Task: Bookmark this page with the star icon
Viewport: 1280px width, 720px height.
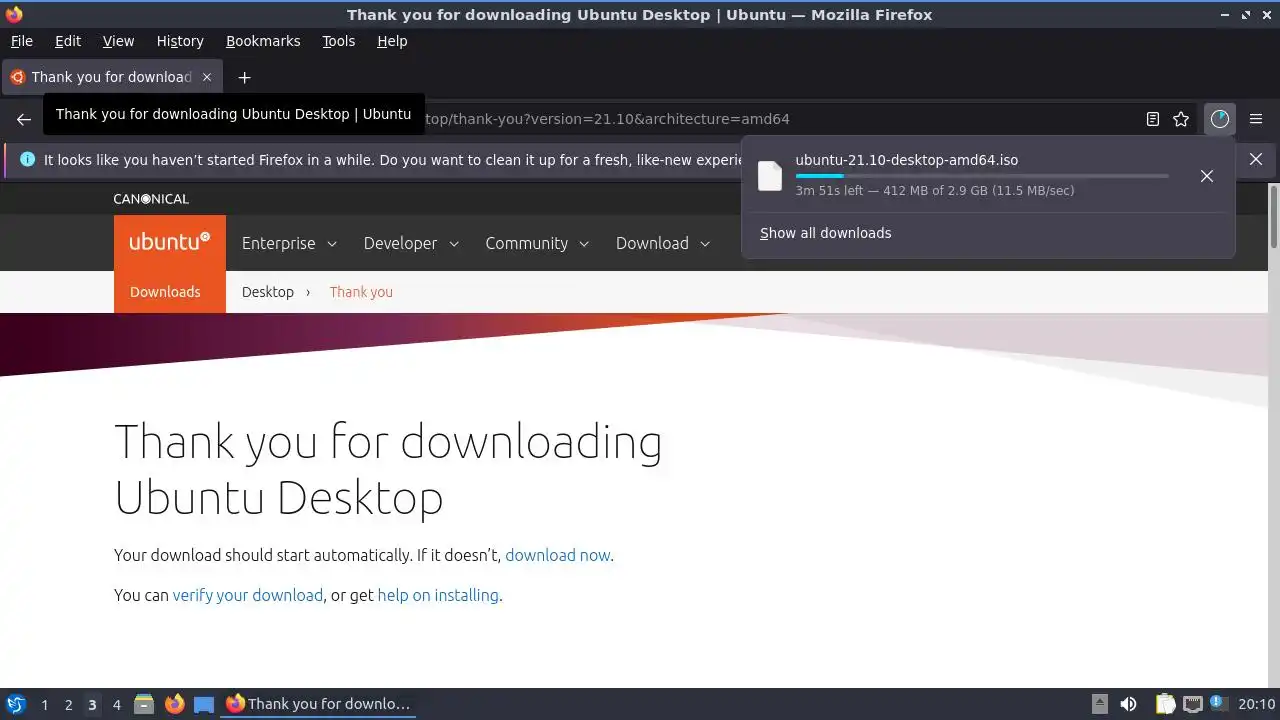Action: [x=1181, y=119]
